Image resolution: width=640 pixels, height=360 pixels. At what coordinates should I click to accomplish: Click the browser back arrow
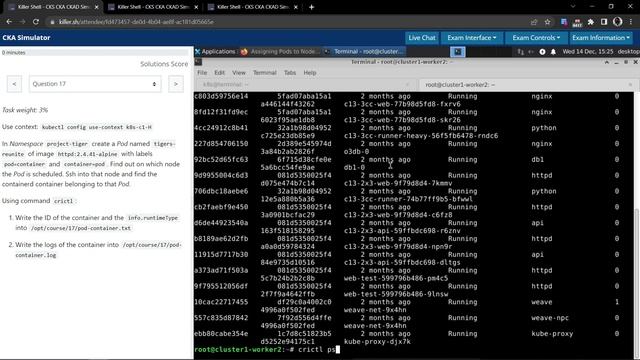point(9,22)
